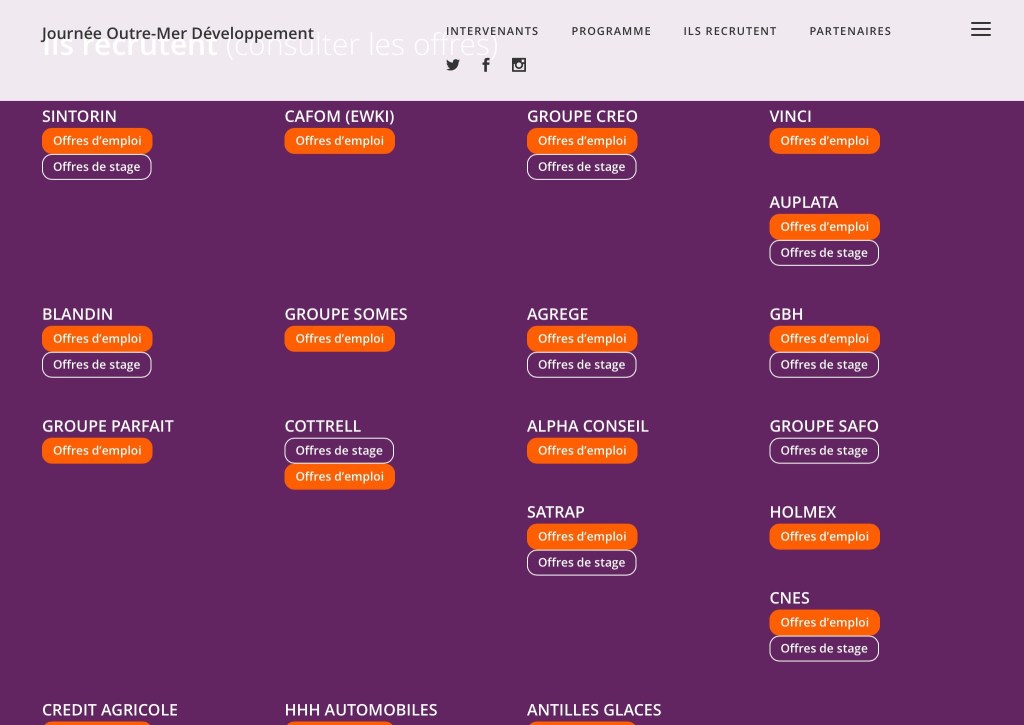Image resolution: width=1024 pixels, height=725 pixels.
Task: Click COTTRELL Offres de stage button
Action: tap(339, 451)
